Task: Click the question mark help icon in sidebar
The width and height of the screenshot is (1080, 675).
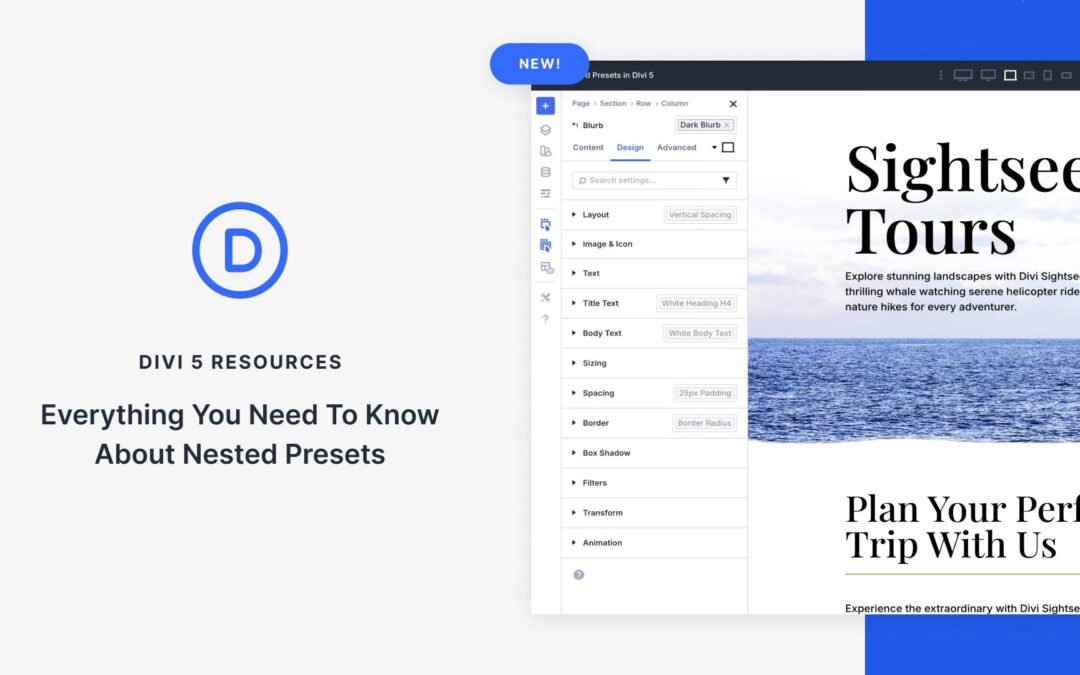Action: [545, 319]
